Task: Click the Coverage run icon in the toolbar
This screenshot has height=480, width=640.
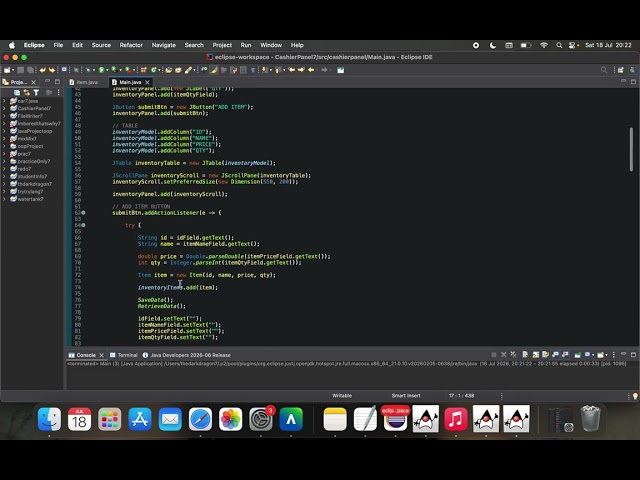Action: [x=115, y=70]
